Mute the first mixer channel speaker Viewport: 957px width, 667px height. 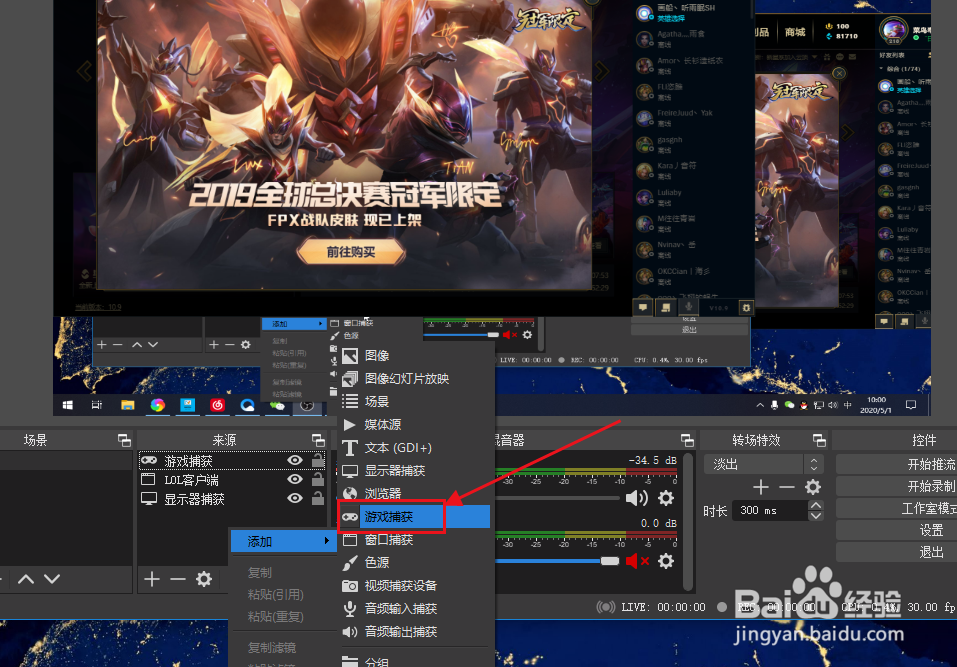[x=637, y=499]
